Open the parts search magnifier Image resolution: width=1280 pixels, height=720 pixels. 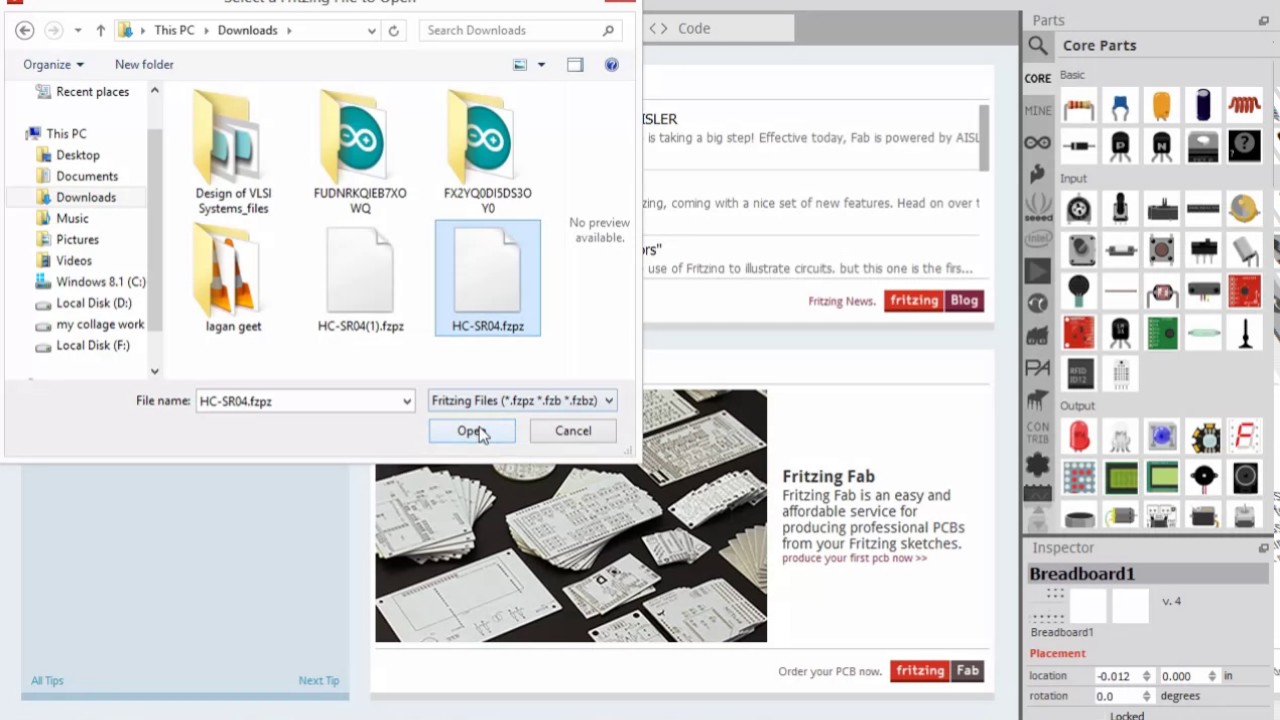[1038, 46]
